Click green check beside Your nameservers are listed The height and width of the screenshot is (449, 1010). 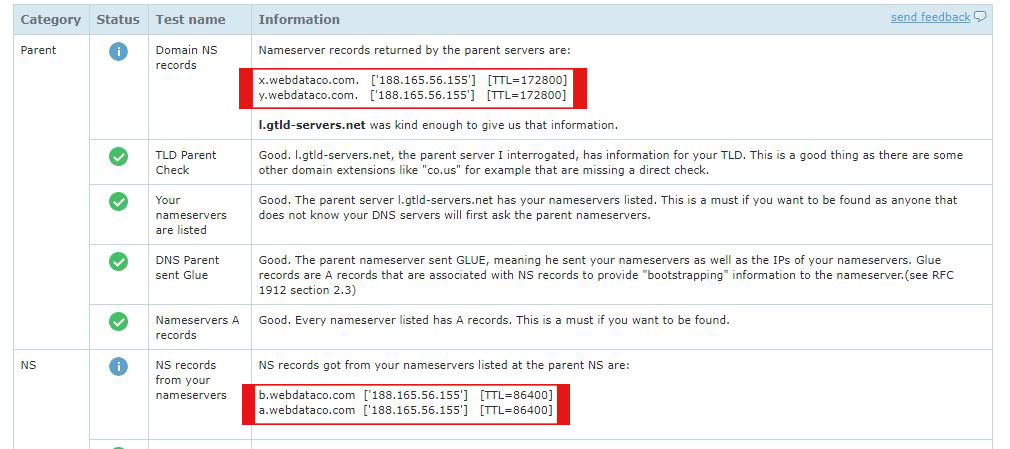(x=118, y=202)
